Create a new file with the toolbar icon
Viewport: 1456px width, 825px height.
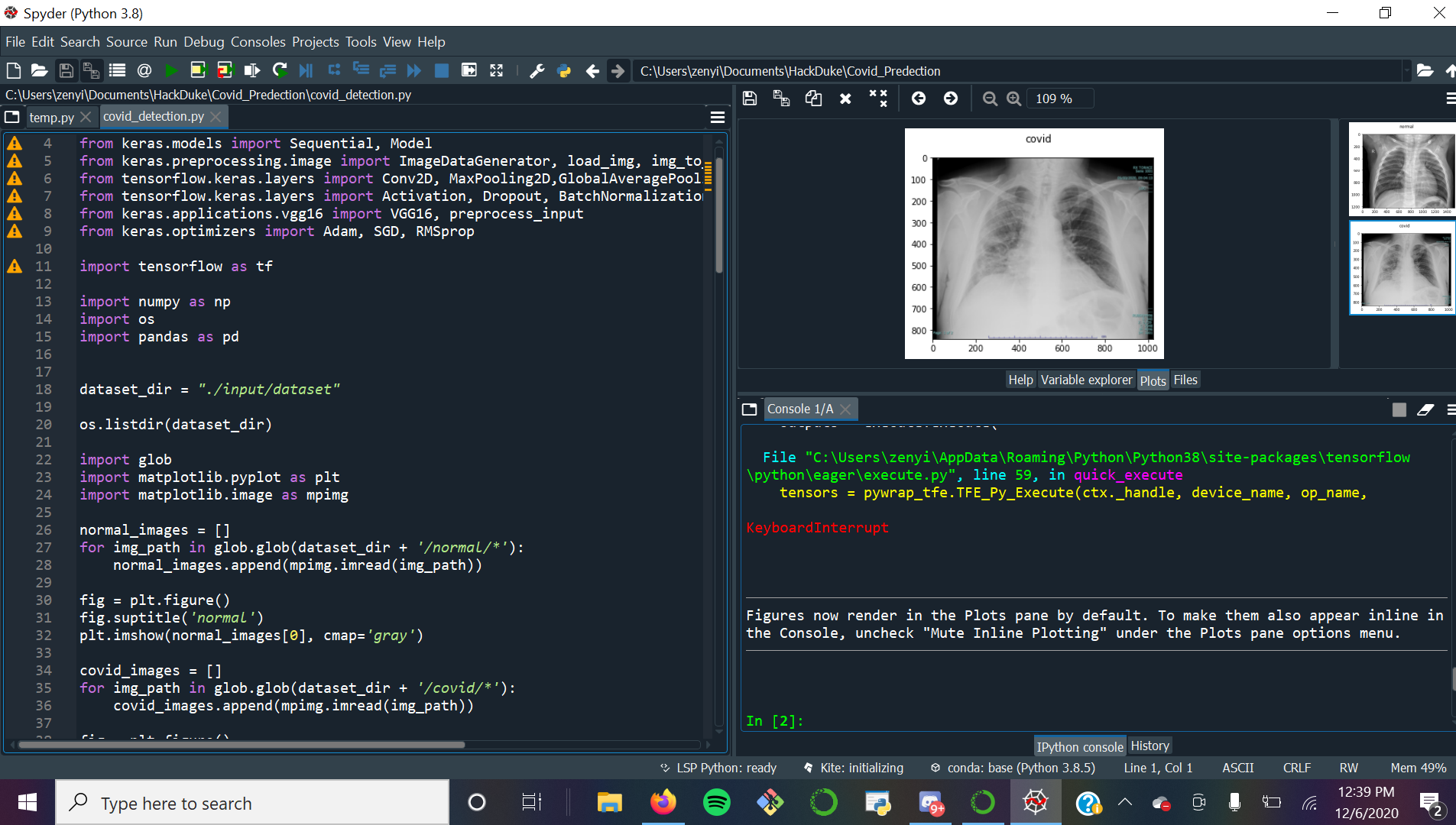click(14, 71)
